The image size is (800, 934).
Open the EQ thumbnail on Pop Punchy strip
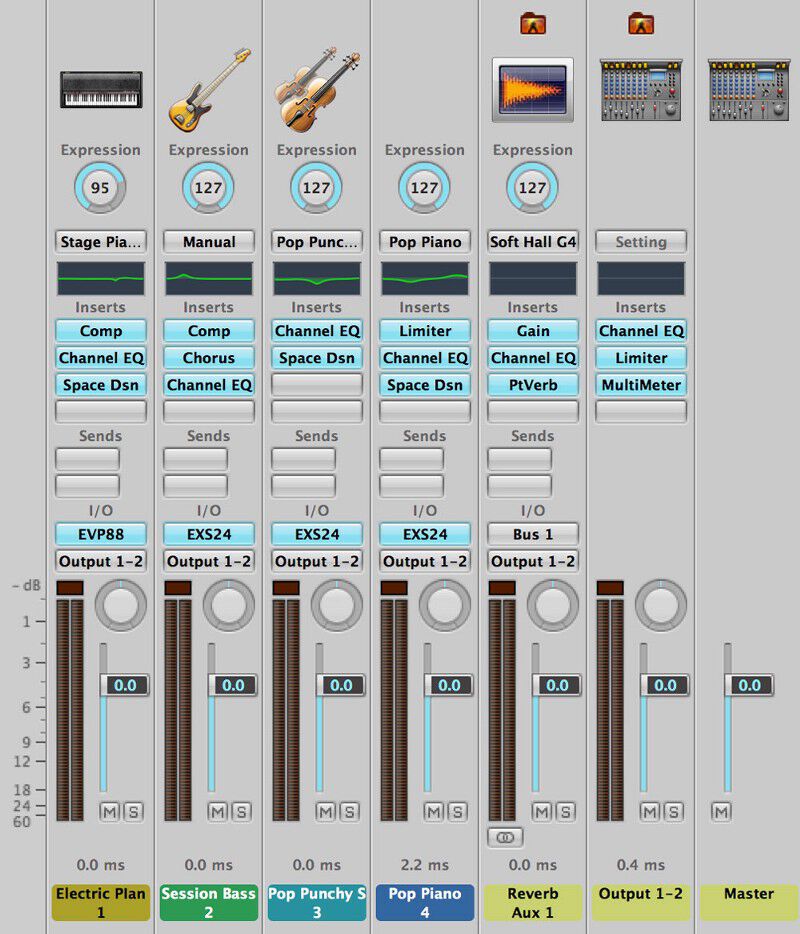tap(317, 278)
